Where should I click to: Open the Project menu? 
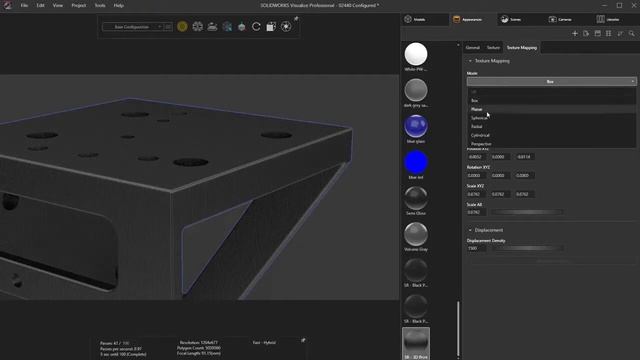pyautogui.click(x=78, y=5)
